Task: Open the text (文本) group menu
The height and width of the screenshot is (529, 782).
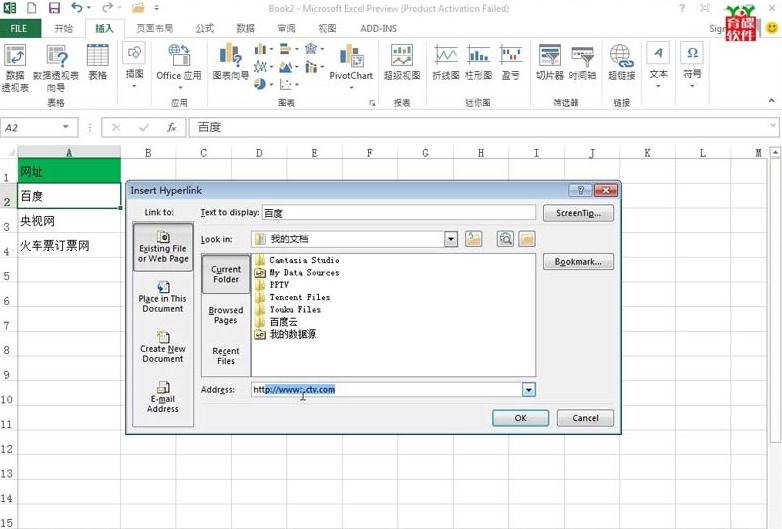Action: [658, 65]
